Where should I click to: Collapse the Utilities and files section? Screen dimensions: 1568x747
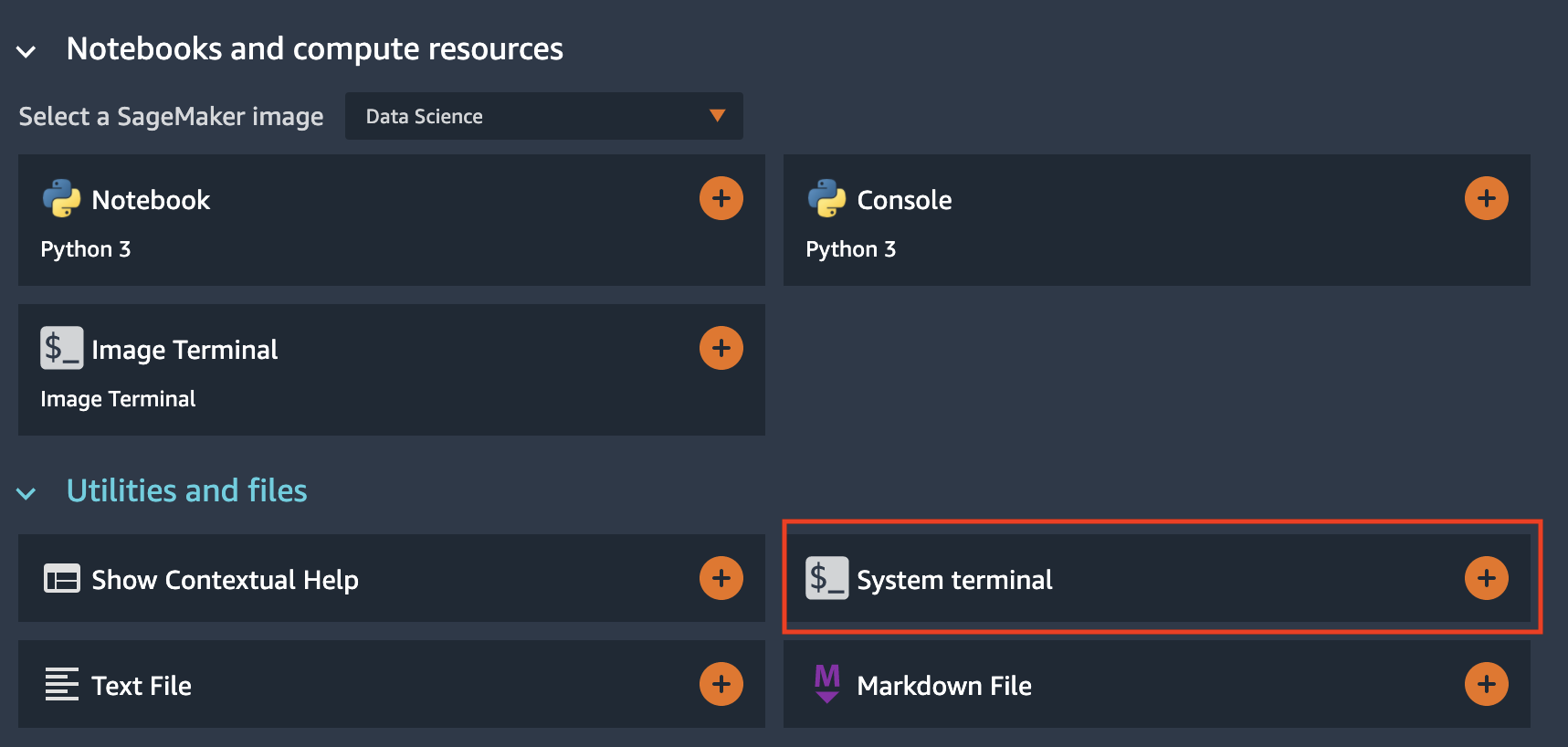coord(26,494)
